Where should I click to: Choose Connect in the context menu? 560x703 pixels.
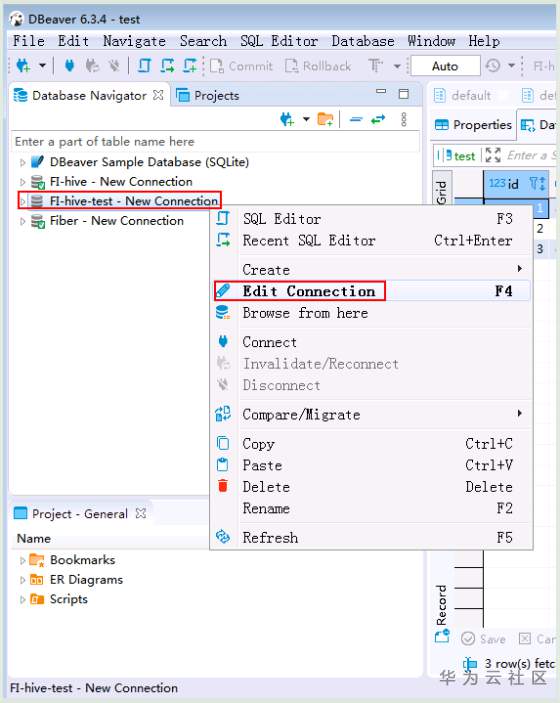click(x=371, y=342)
